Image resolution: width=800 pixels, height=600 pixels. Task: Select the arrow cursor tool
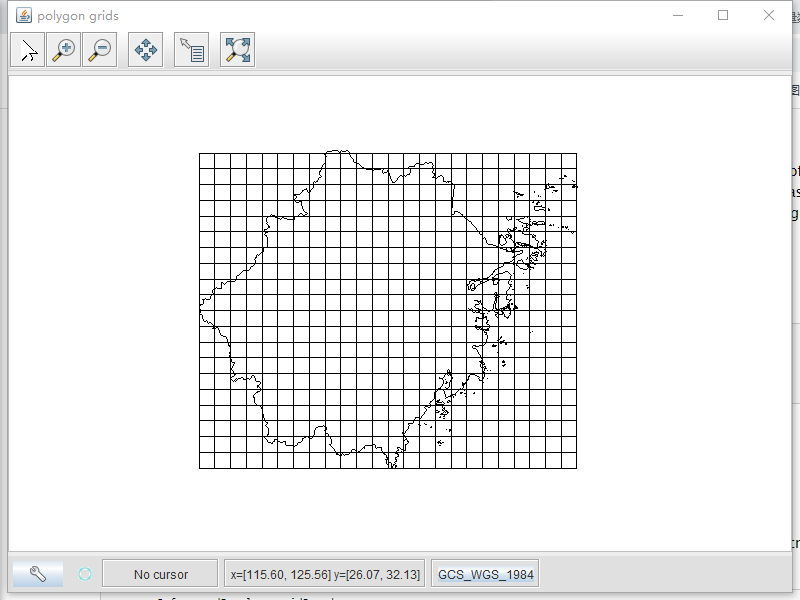coord(28,50)
